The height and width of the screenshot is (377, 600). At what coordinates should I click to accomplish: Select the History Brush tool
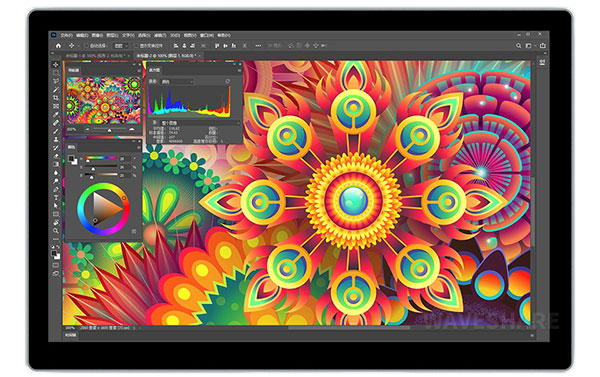[x=56, y=148]
